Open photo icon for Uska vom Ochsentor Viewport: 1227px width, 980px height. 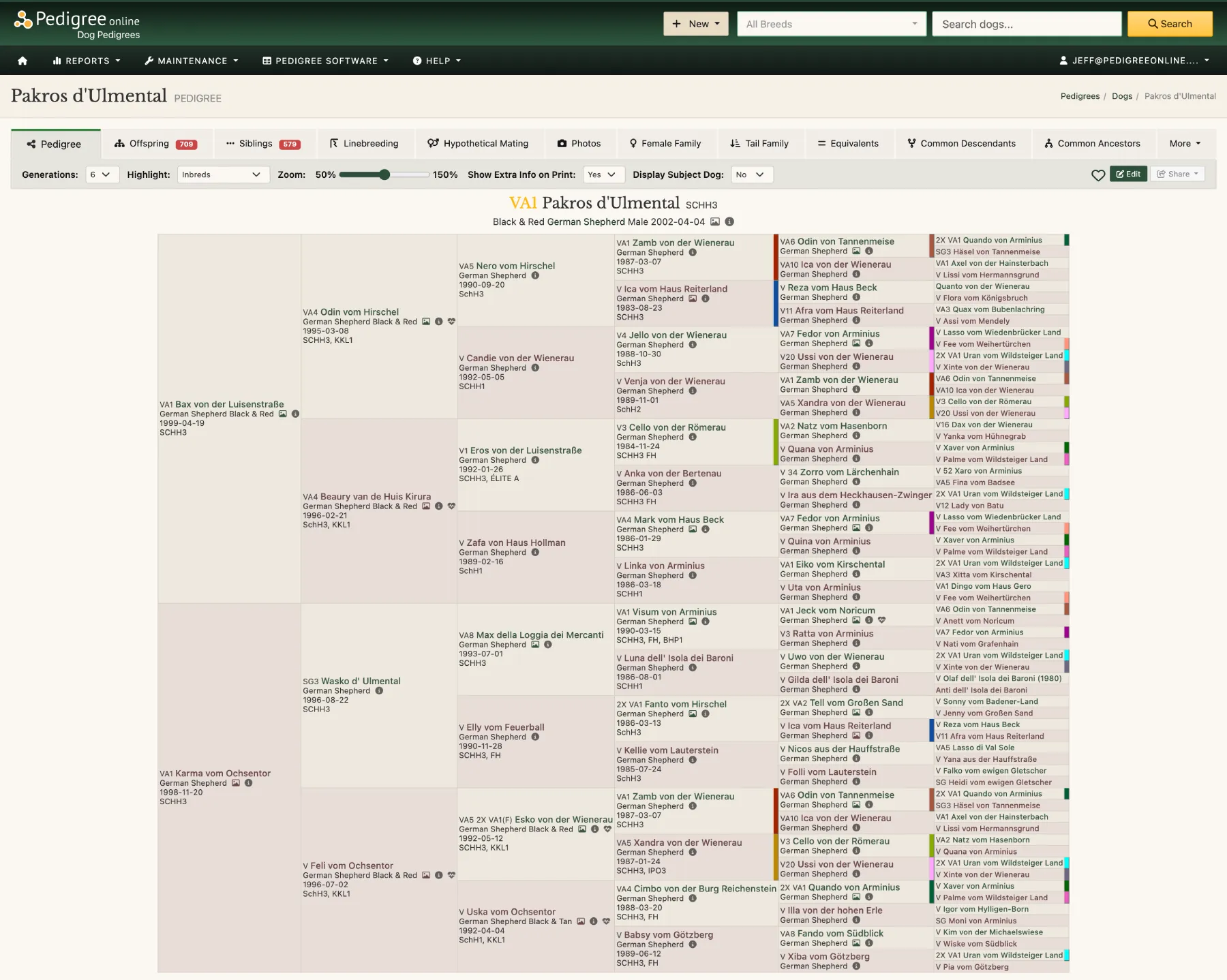point(581,921)
